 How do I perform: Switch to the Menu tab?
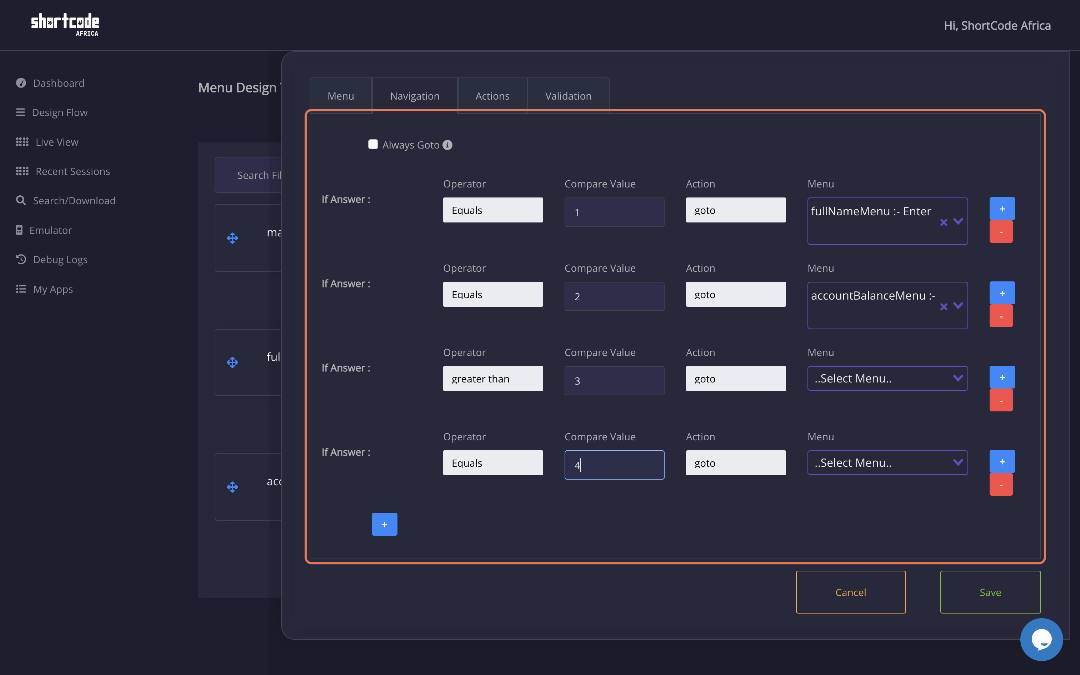(340, 96)
